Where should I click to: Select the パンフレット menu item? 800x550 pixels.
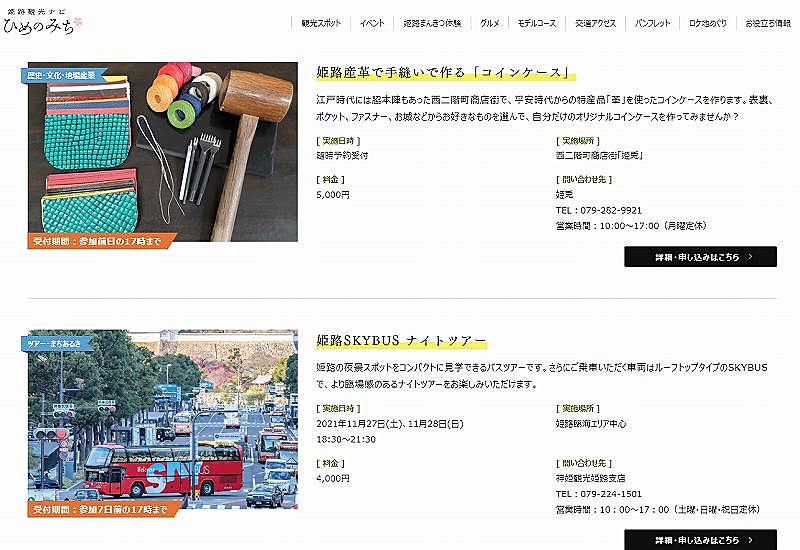[x=653, y=23]
